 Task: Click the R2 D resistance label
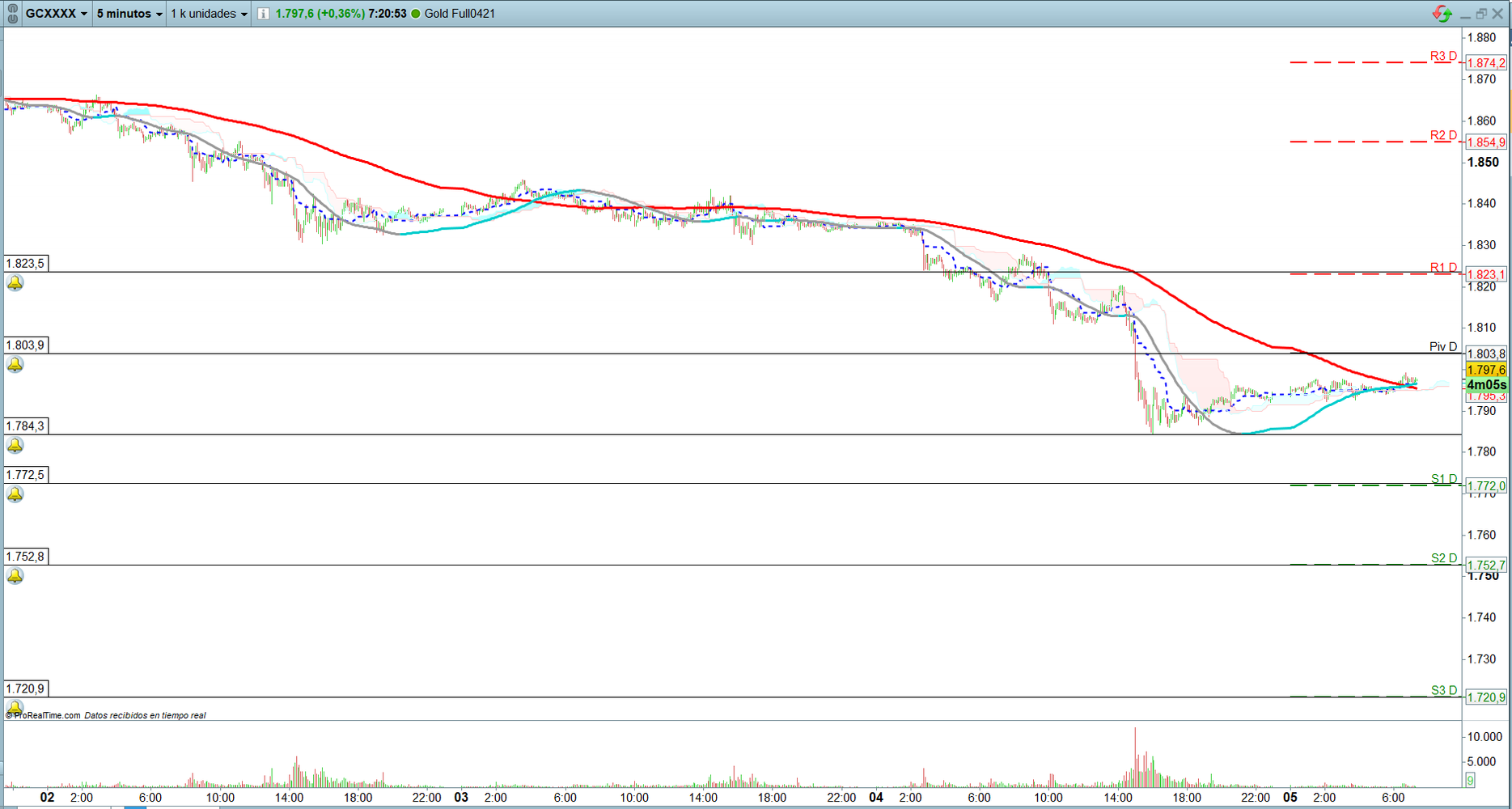(x=1443, y=136)
